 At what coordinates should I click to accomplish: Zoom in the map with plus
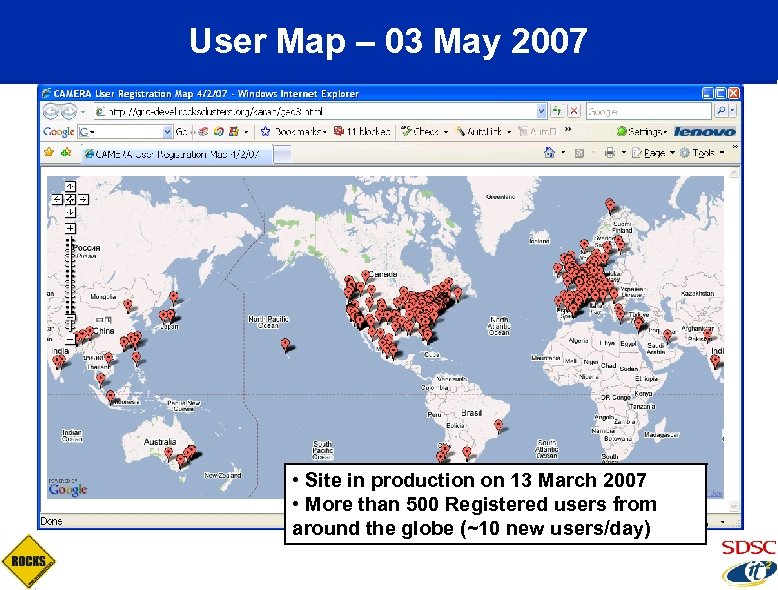(x=70, y=228)
